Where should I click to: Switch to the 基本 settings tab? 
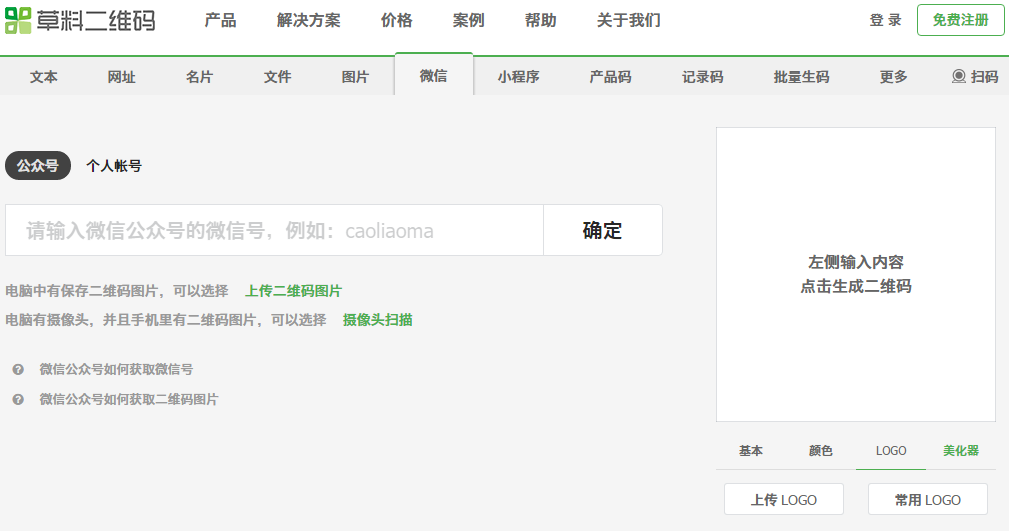[x=751, y=451]
